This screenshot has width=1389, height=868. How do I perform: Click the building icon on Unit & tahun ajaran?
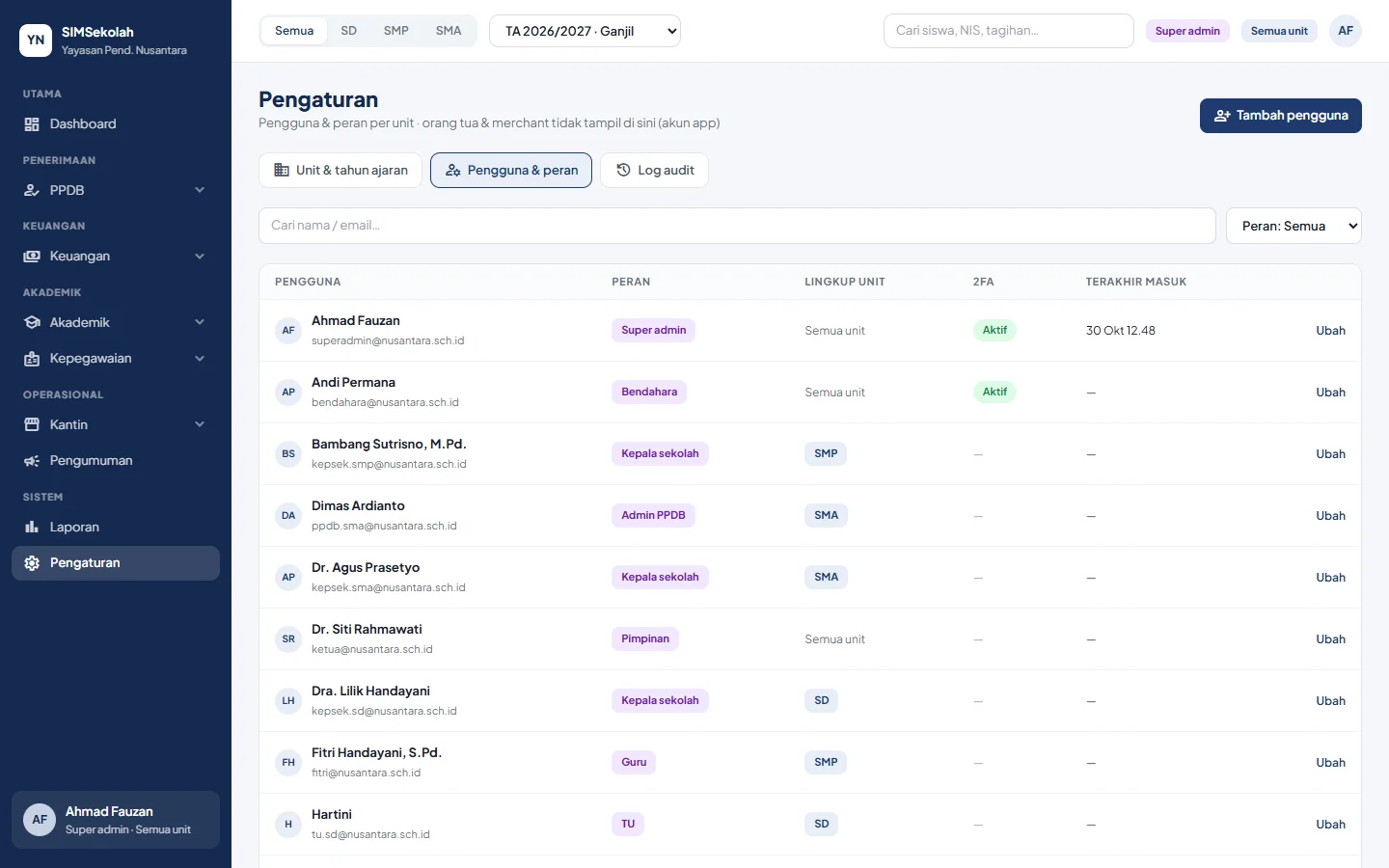(282, 170)
